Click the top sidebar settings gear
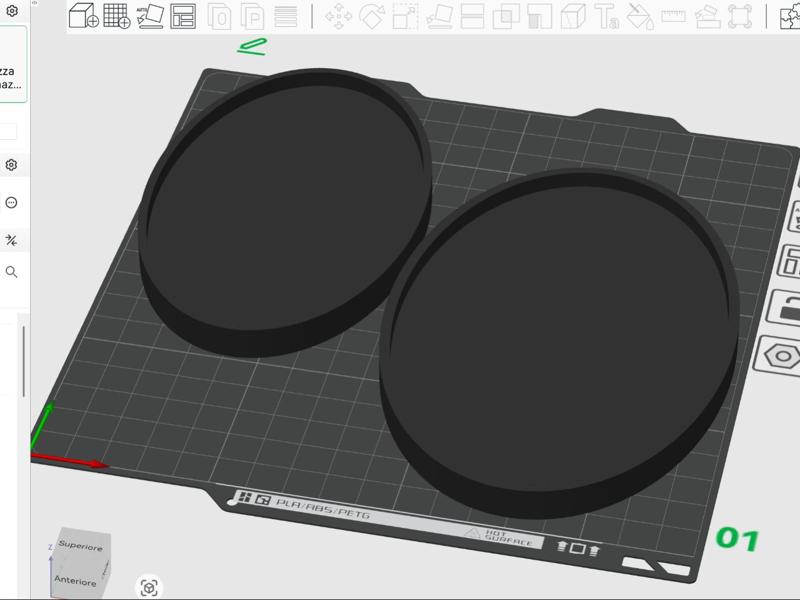 (x=12, y=11)
